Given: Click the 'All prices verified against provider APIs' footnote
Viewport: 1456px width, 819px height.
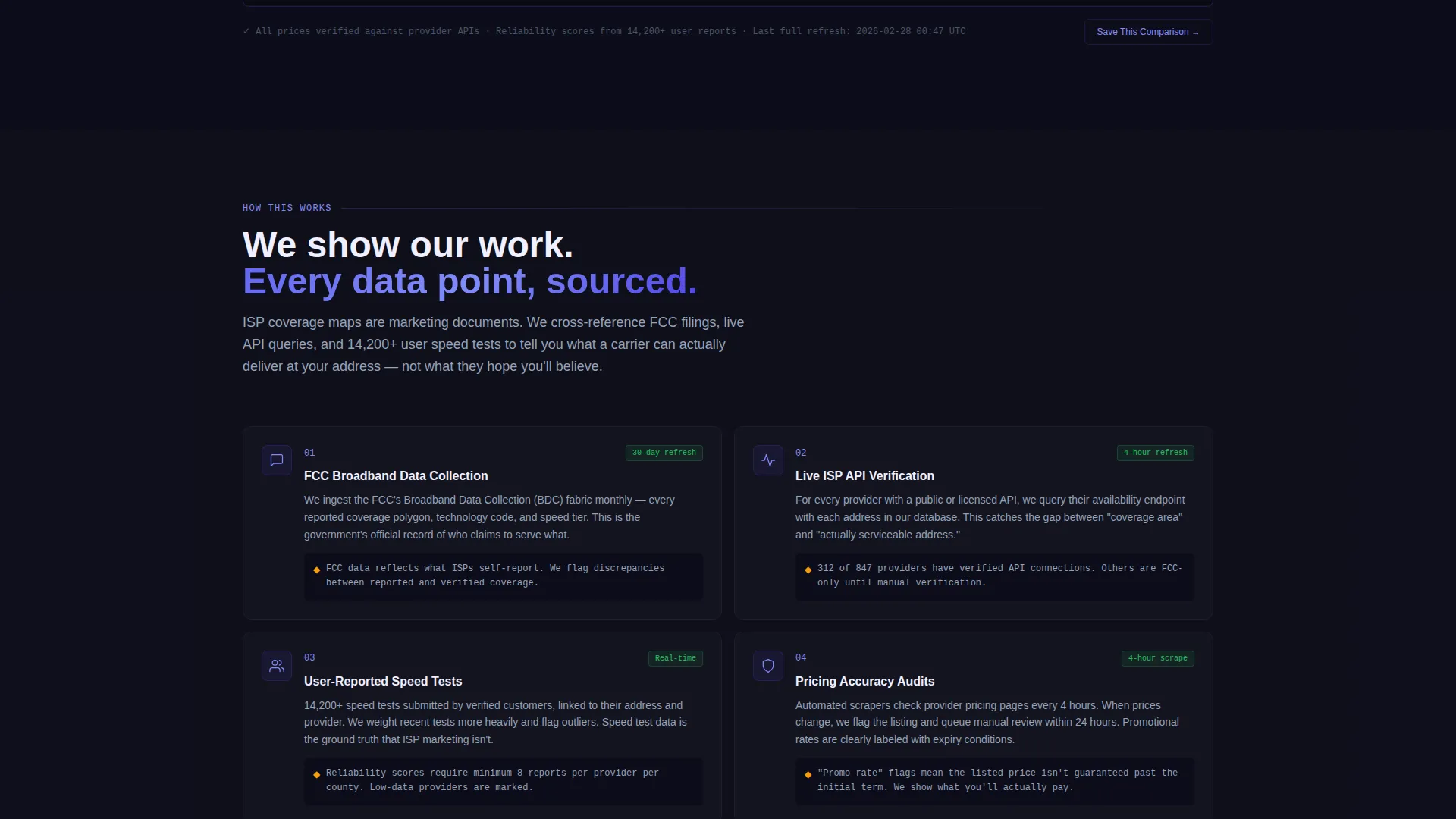Looking at the screenshot, I should point(604,32).
